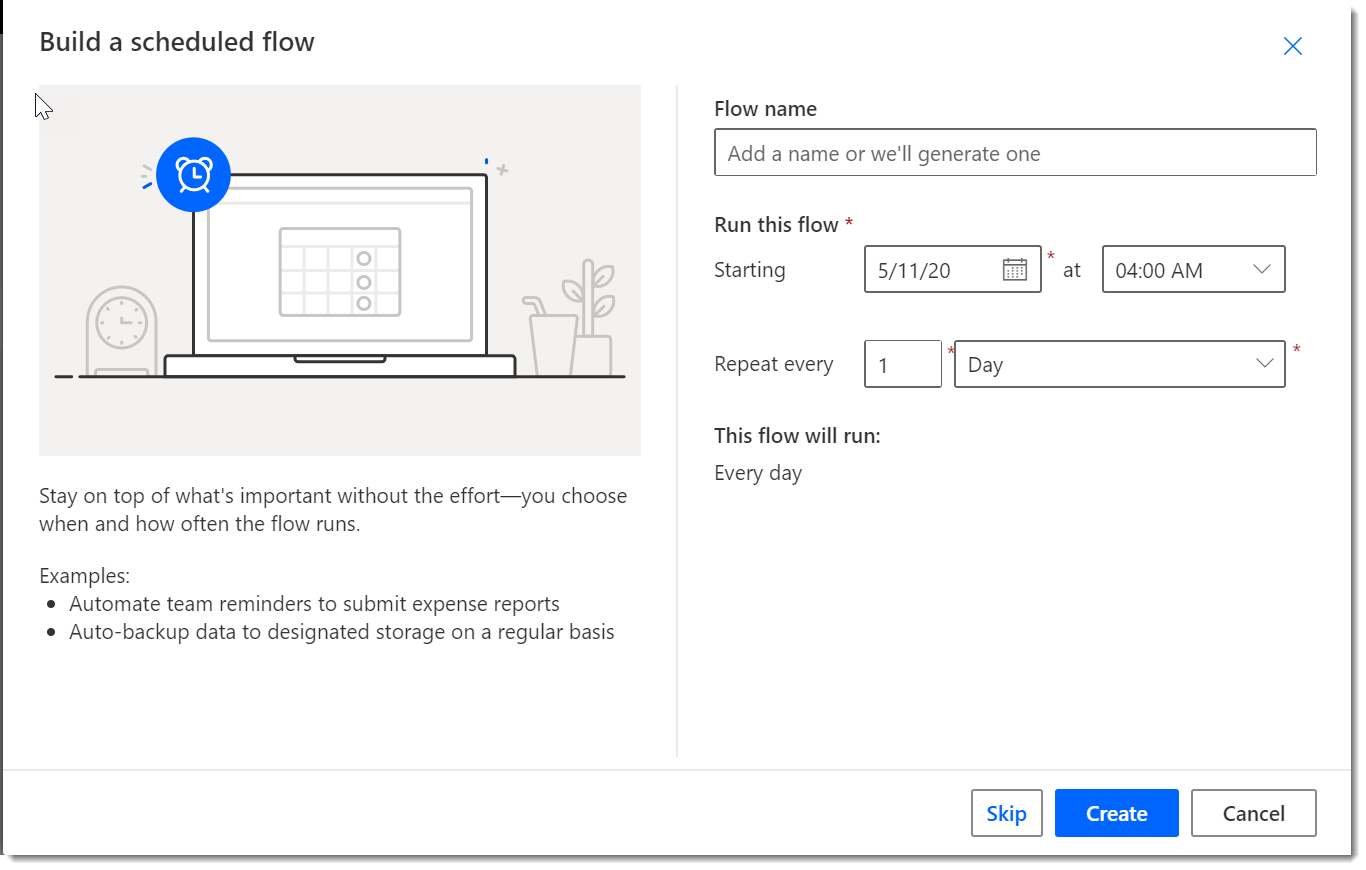Click the expense reports example bullet

[314, 604]
